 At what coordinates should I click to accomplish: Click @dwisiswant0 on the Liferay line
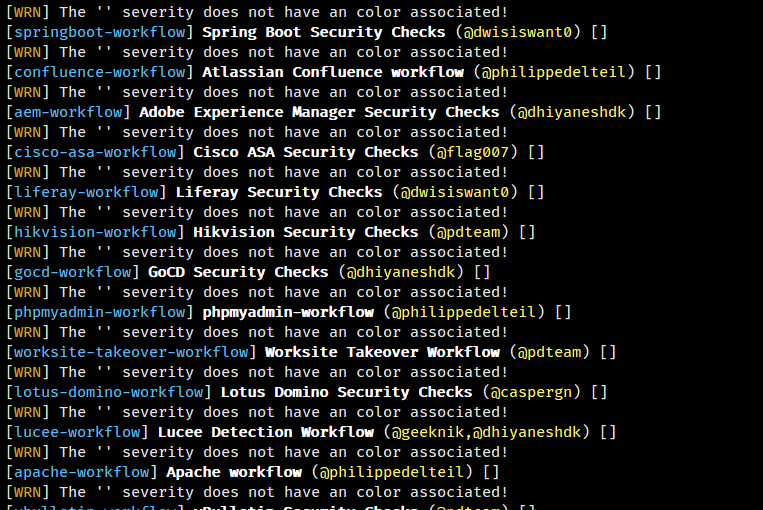(455, 192)
